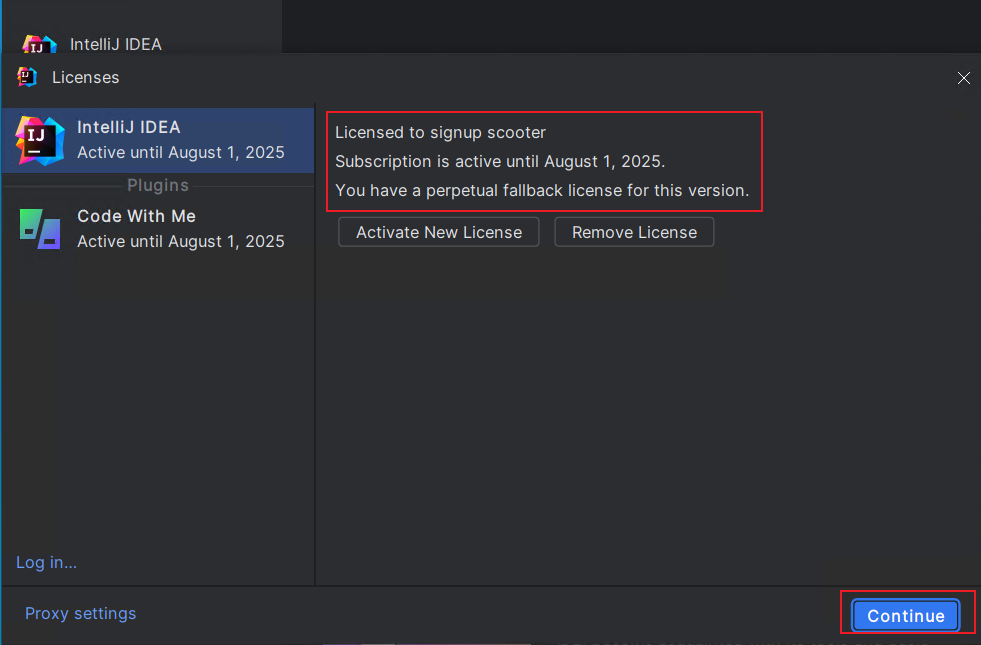Select the Code With Me plugin name
This screenshot has height=645, width=981.
[x=136, y=216]
